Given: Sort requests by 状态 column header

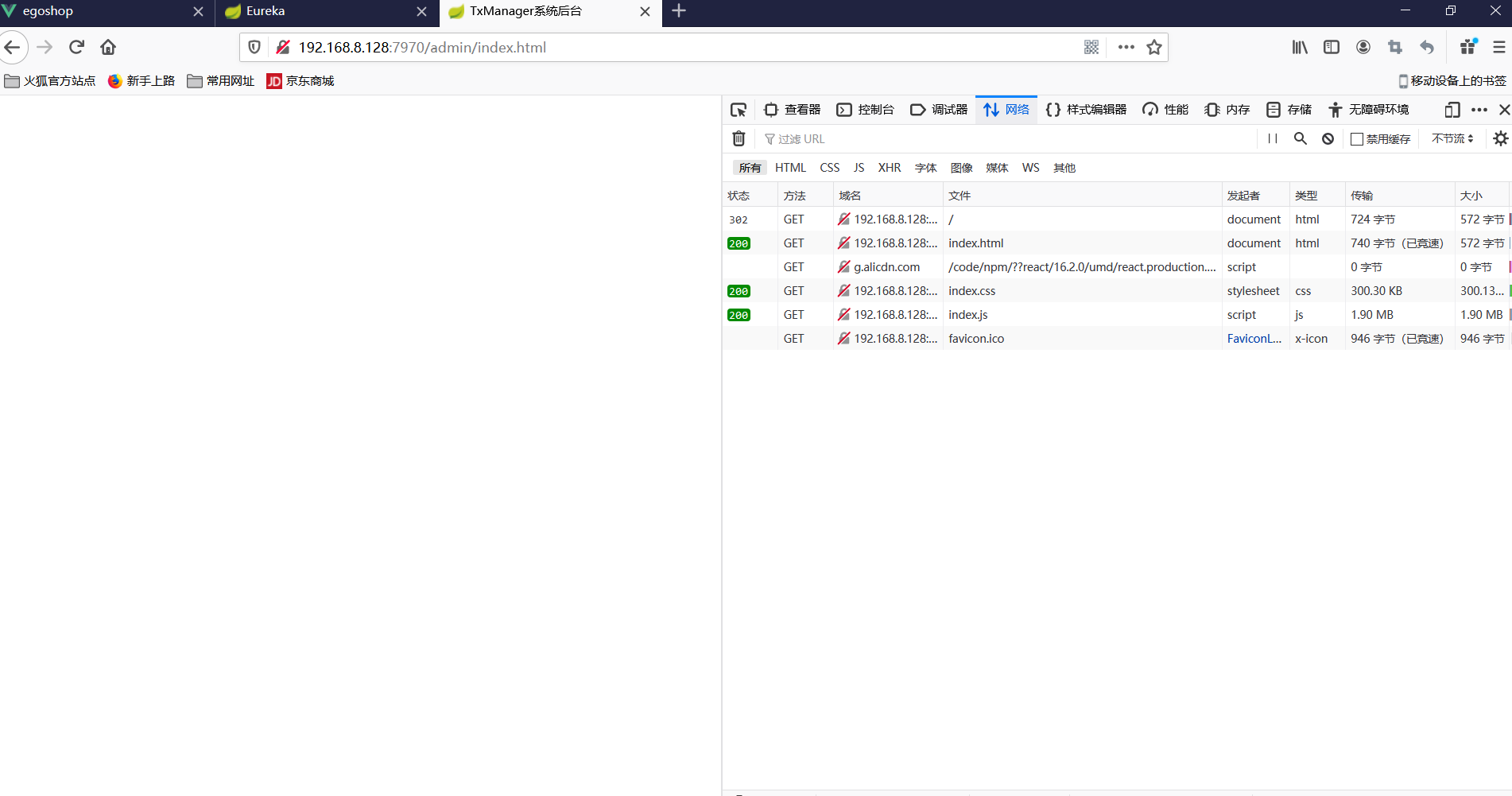Looking at the screenshot, I should (x=750, y=196).
